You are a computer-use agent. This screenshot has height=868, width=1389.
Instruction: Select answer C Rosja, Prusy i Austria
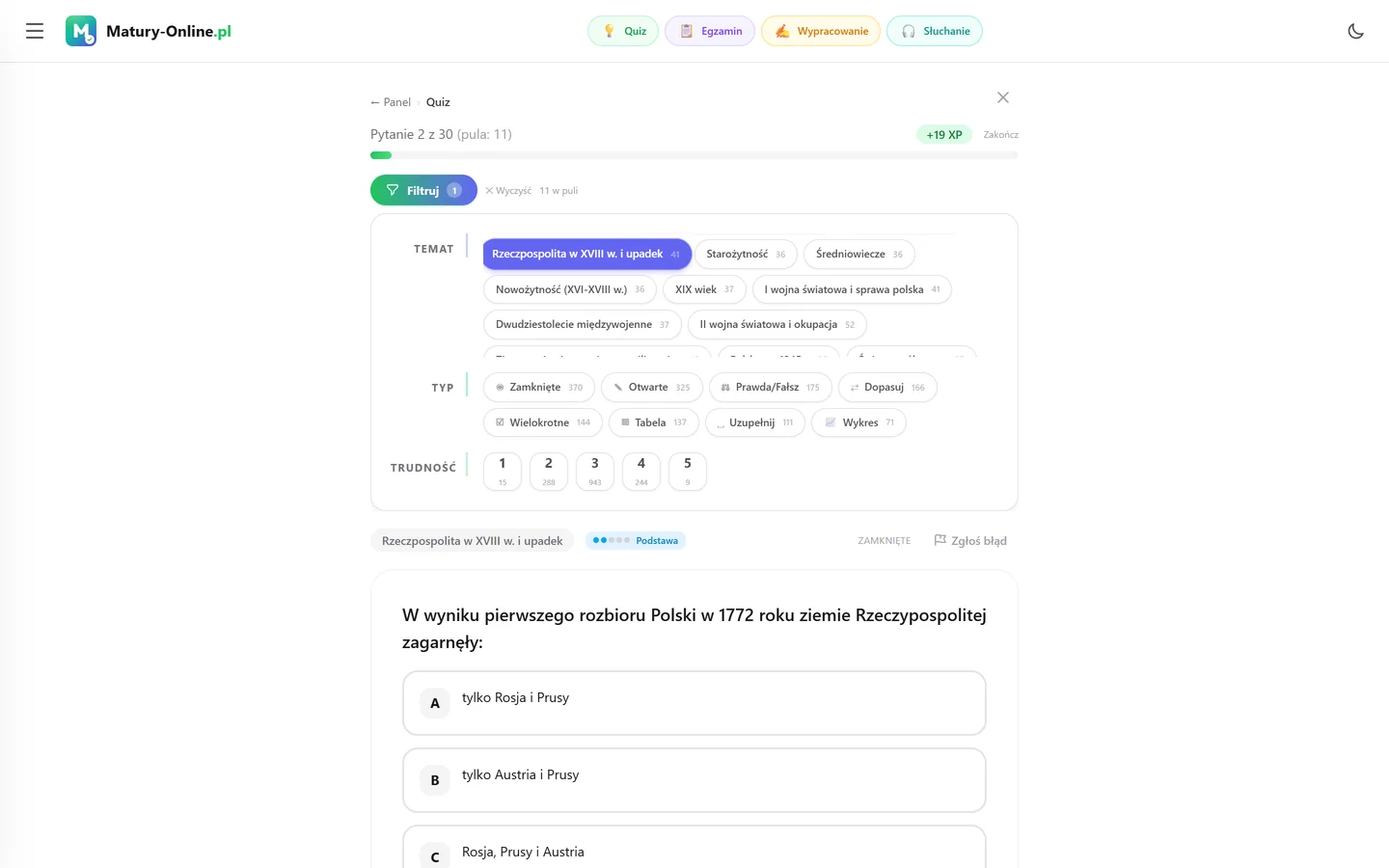coord(694,847)
